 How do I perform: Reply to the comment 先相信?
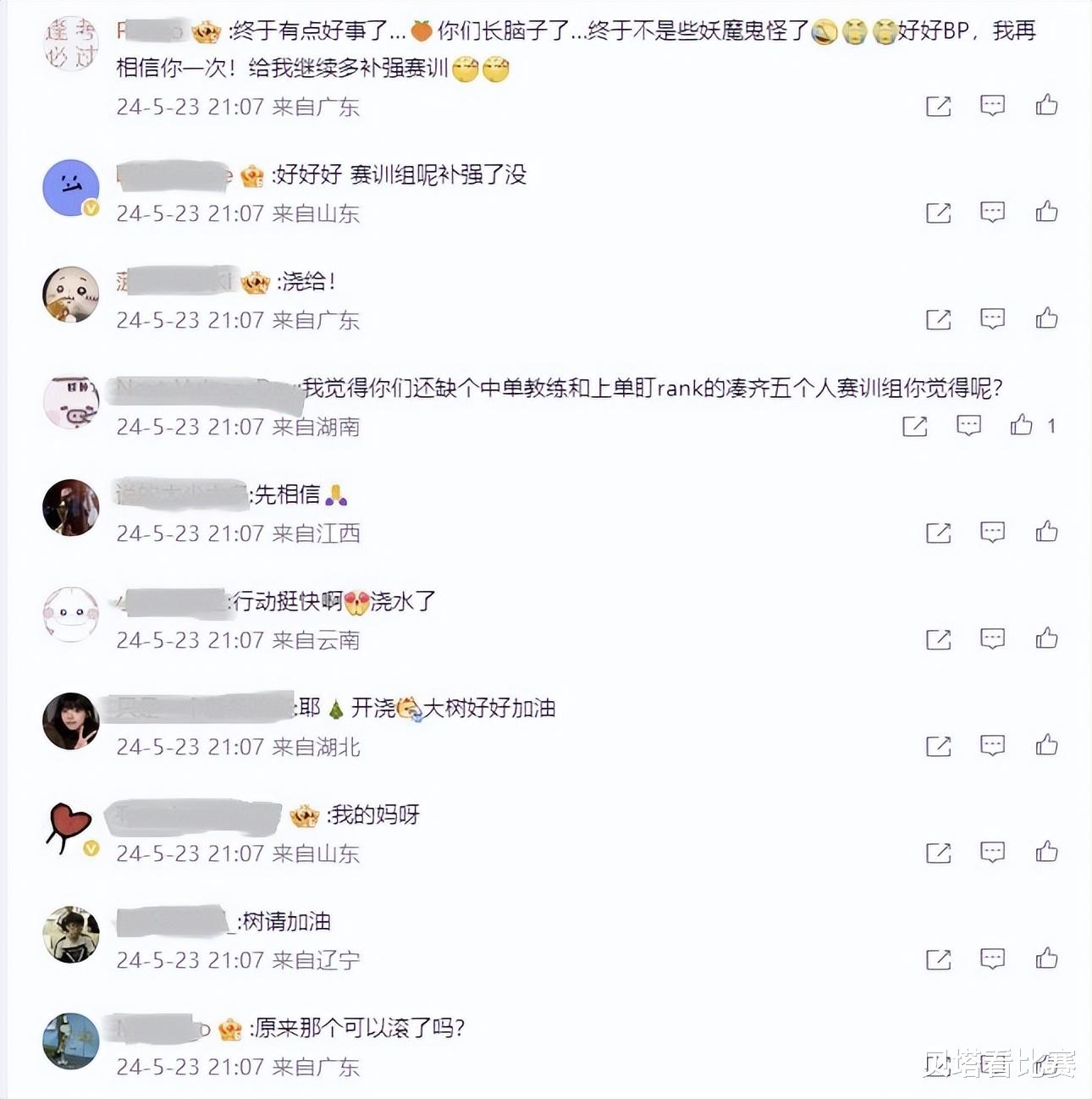[992, 532]
